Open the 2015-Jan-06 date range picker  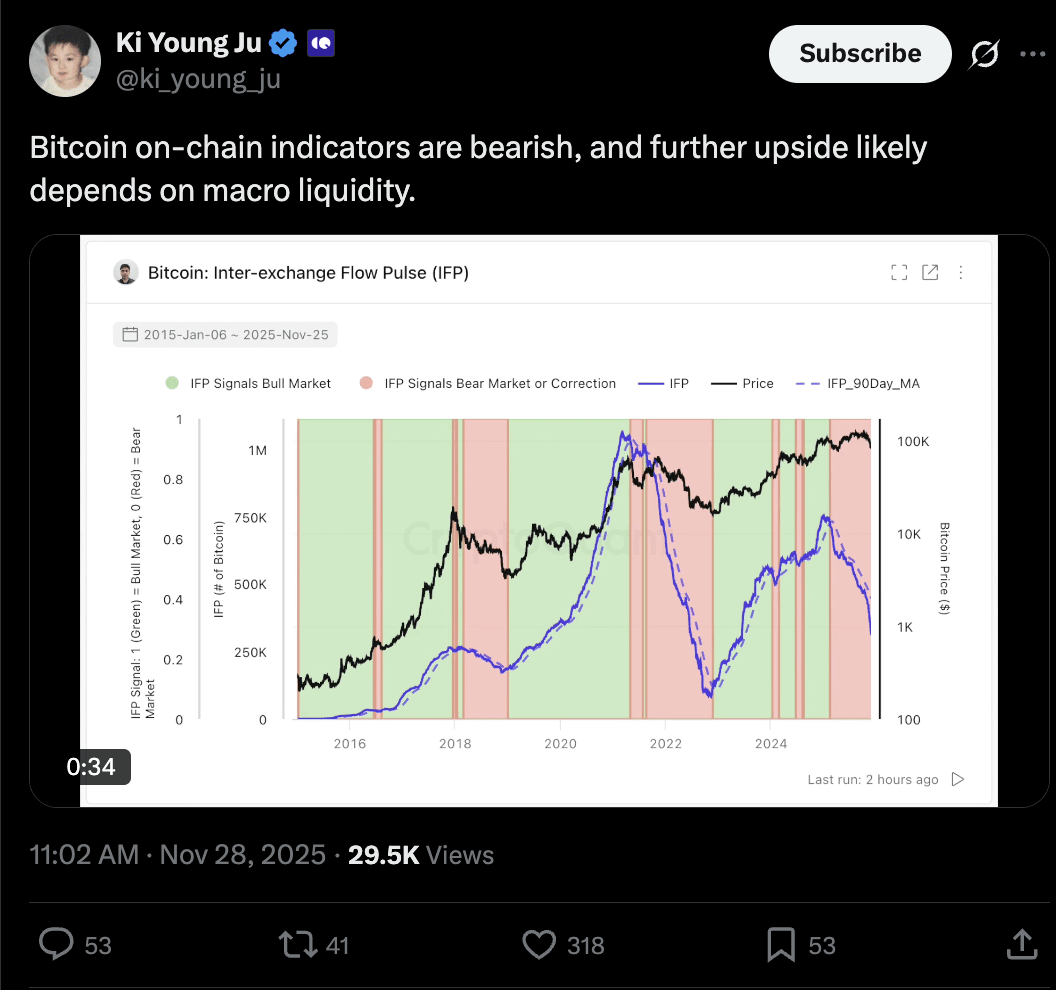pyautogui.click(x=225, y=335)
